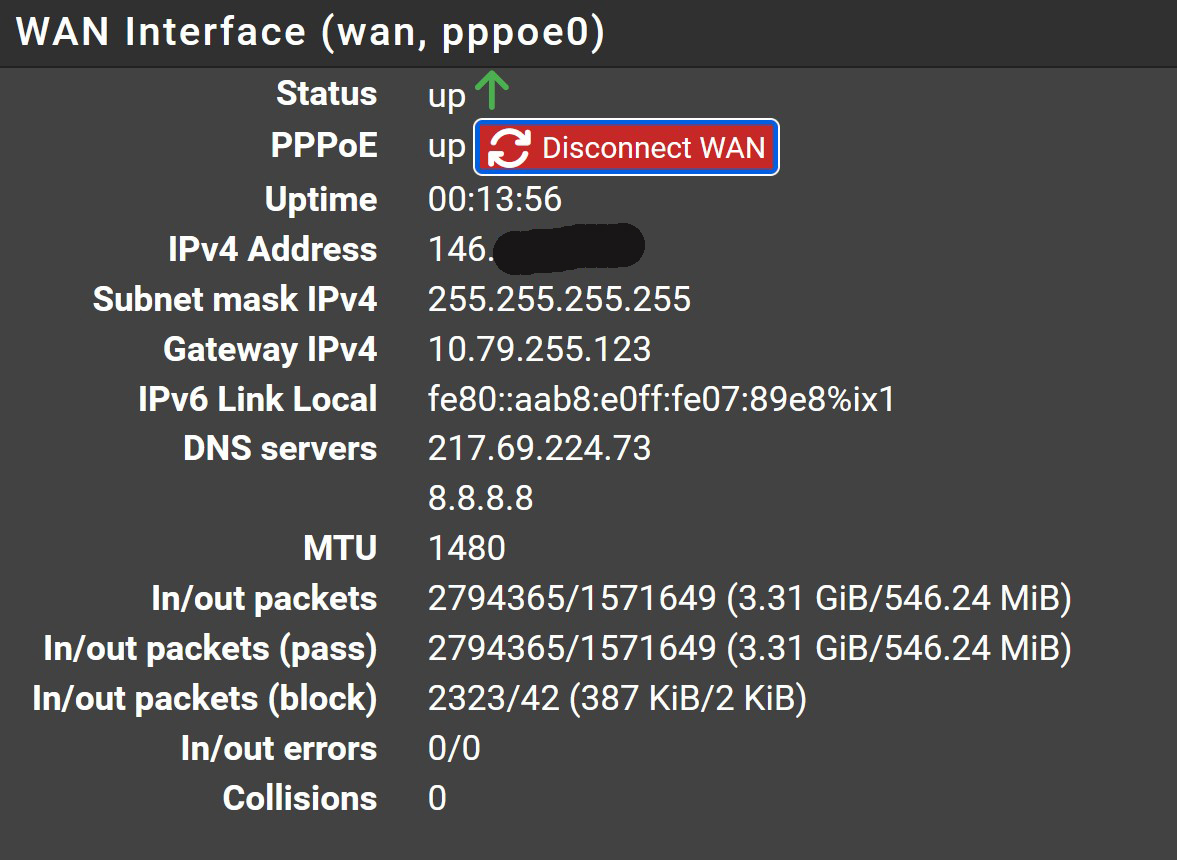Image resolution: width=1177 pixels, height=860 pixels.
Task: Click the green up arrow status icon
Action: [x=492, y=91]
